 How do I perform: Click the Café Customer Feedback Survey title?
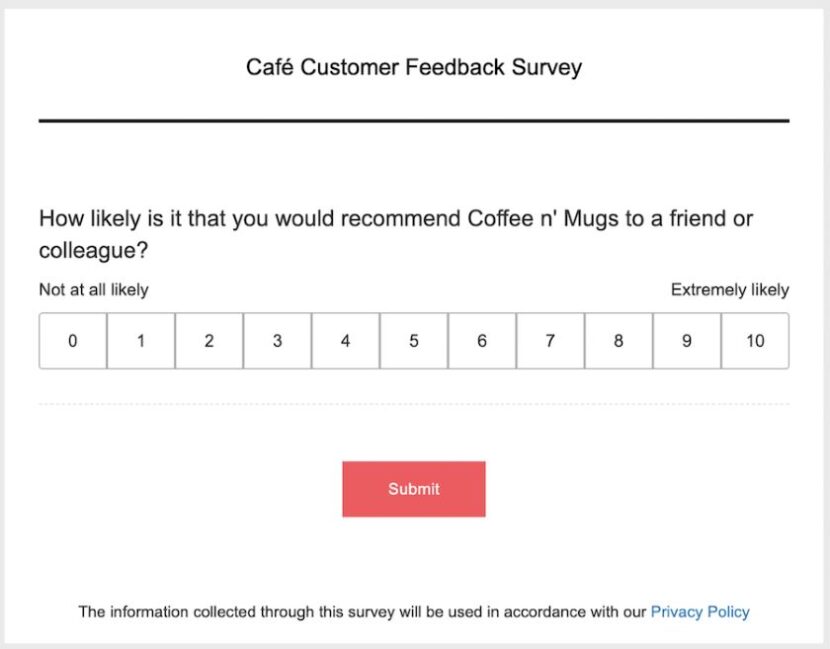point(414,67)
